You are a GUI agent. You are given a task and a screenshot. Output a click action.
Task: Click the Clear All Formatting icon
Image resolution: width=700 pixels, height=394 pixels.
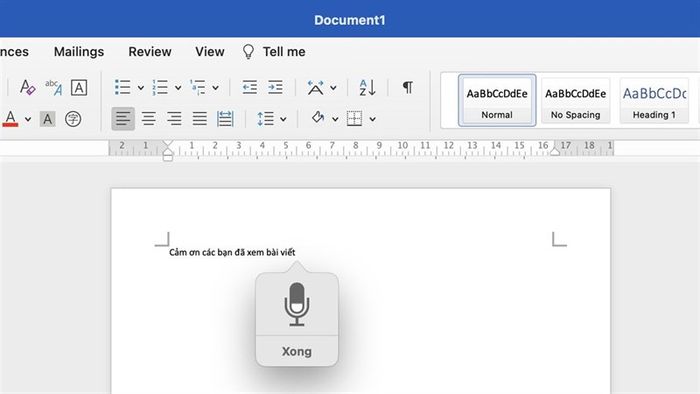[27, 87]
